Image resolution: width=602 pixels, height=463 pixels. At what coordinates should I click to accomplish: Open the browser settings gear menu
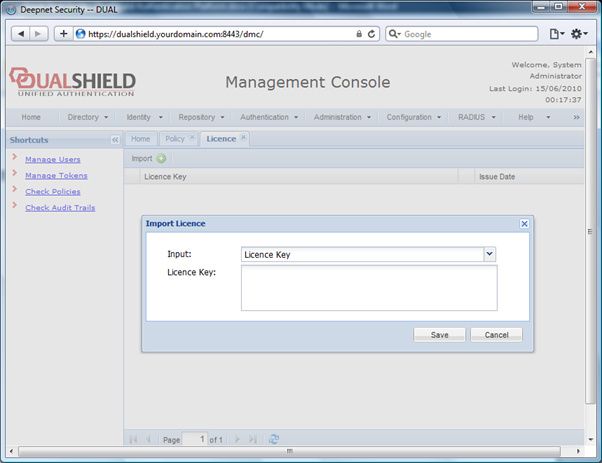580,33
